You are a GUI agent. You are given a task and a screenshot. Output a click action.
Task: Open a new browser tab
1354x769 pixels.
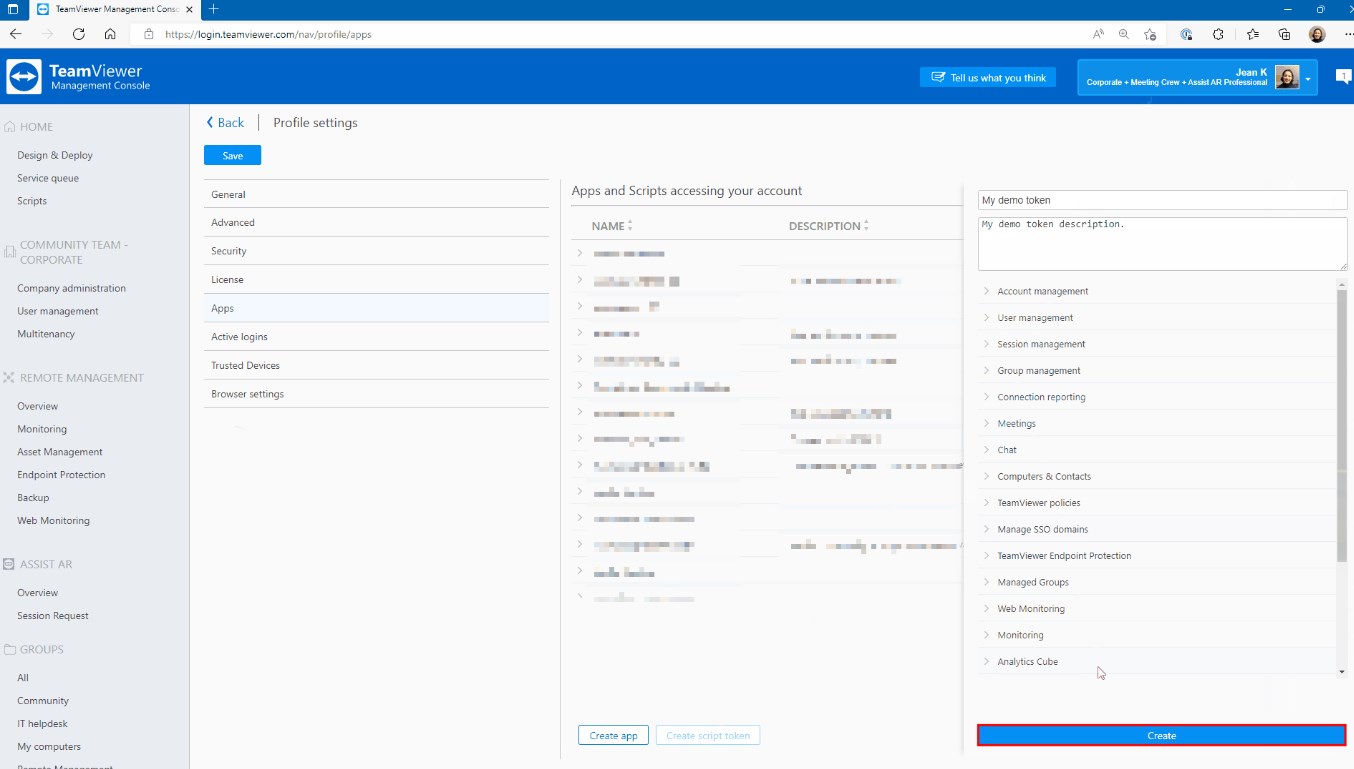[x=213, y=9]
